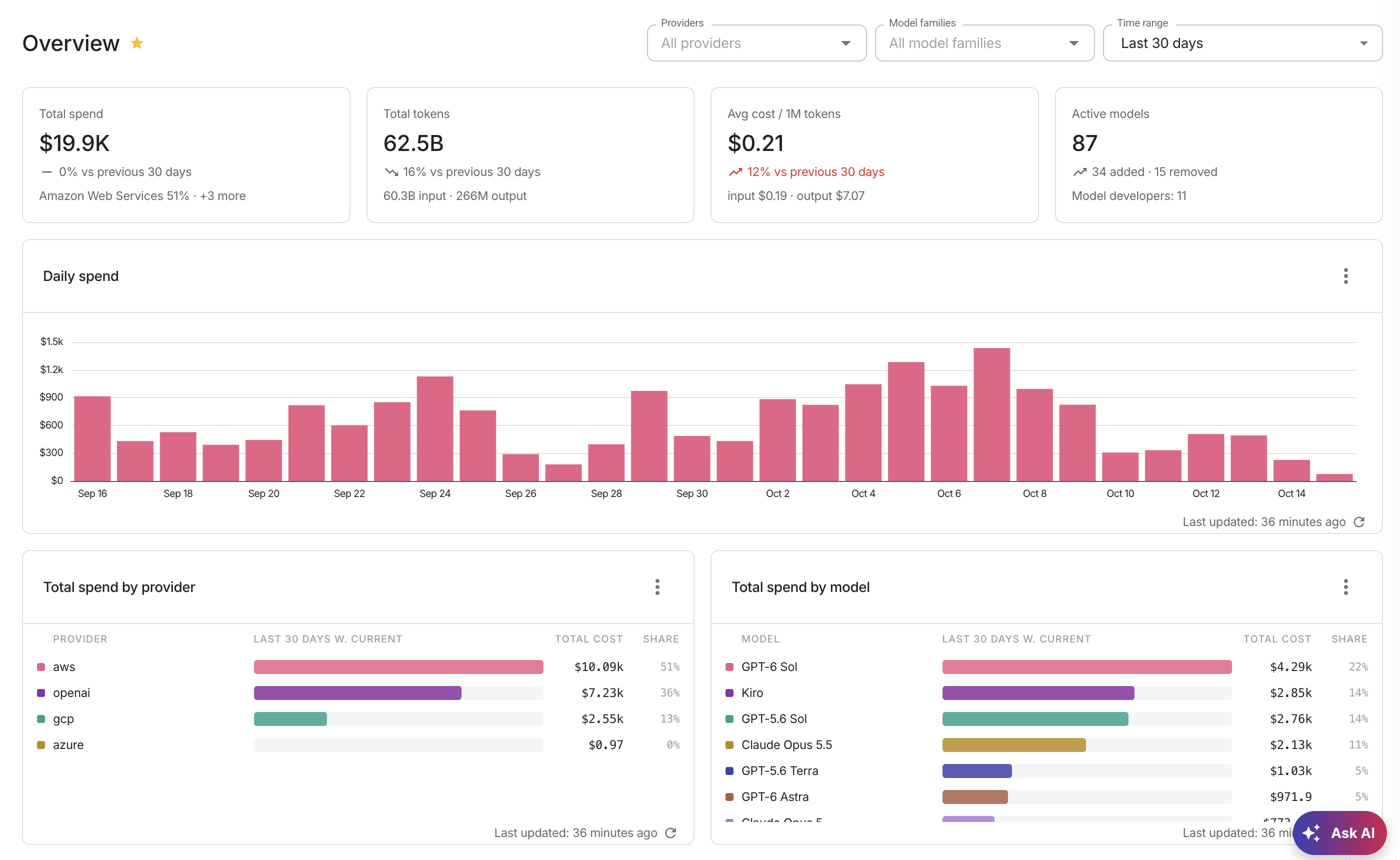Image resolution: width=1400 pixels, height=860 pixels.
Task: Click the openai spend bar
Action: [357, 693]
